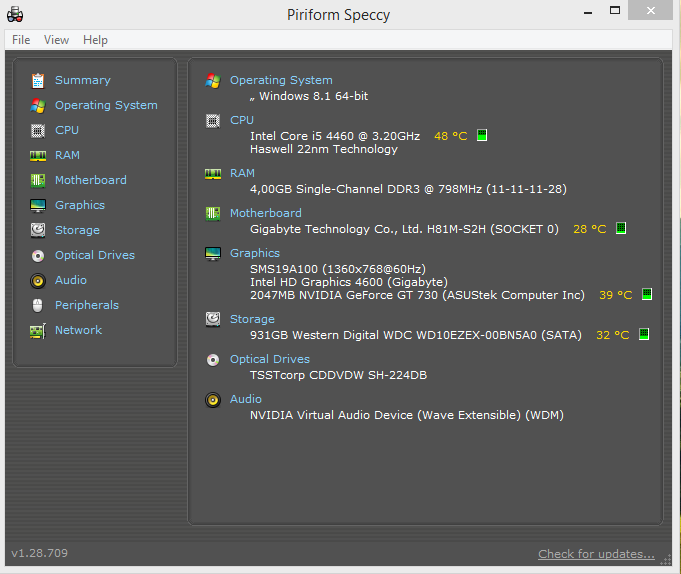
Task: Click the Graphics heading link in summary
Action: (255, 253)
